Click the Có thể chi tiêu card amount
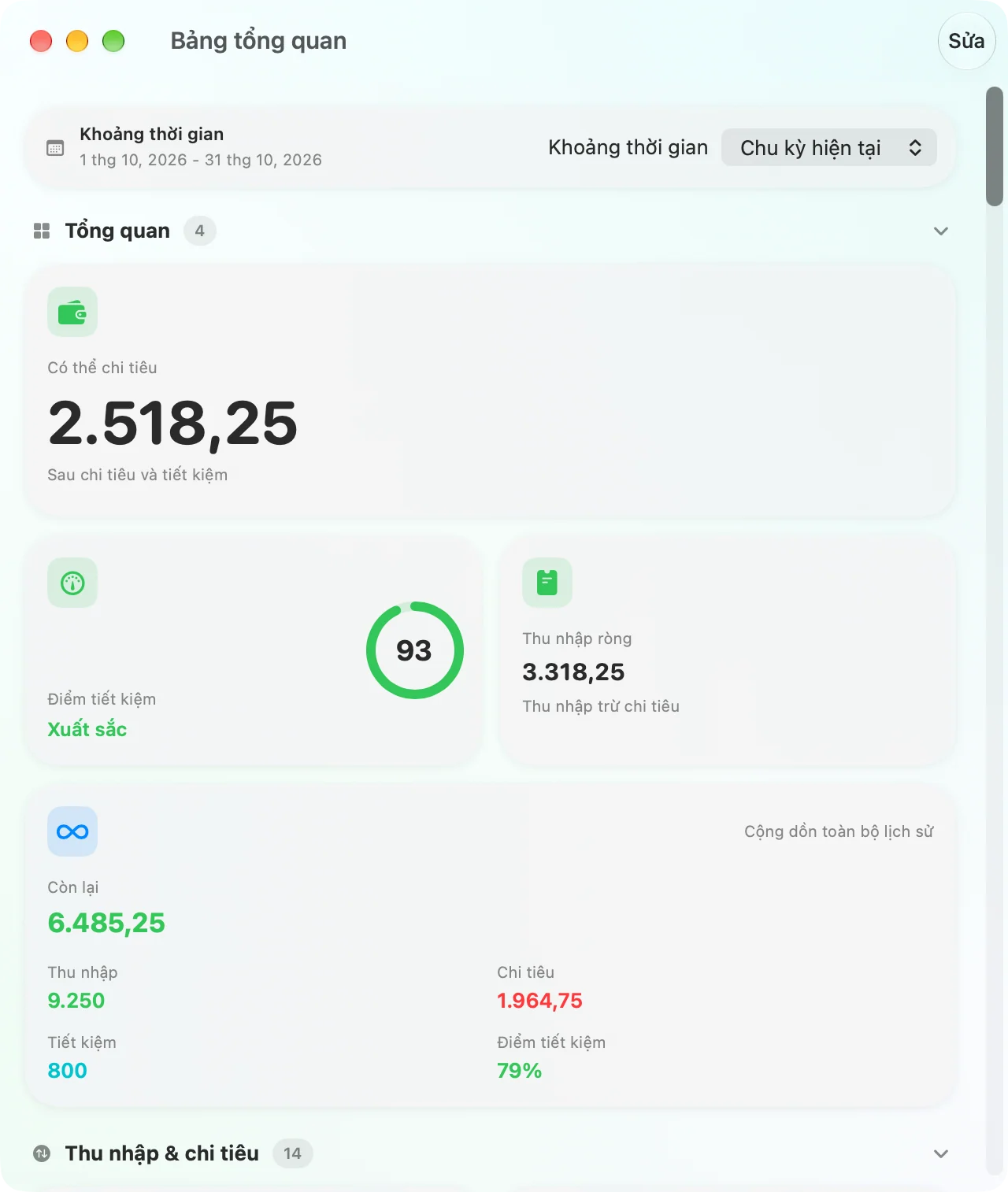1008x1192 pixels. tap(173, 424)
